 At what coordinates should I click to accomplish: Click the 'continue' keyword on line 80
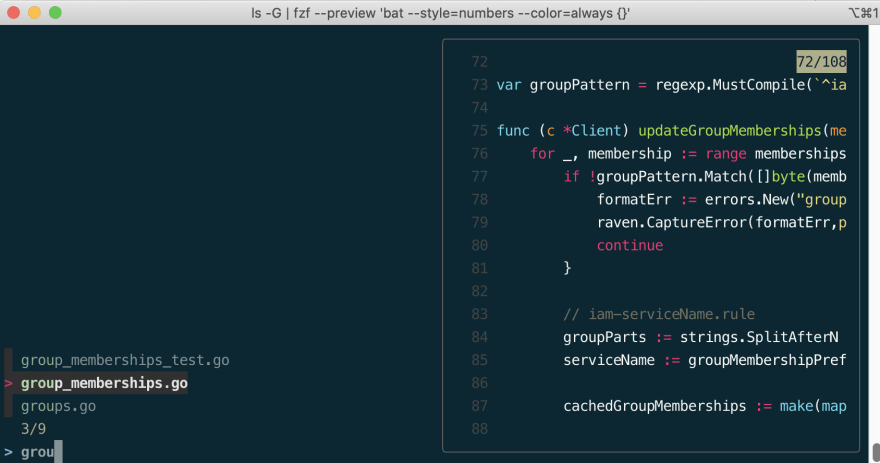pyautogui.click(x=630, y=246)
